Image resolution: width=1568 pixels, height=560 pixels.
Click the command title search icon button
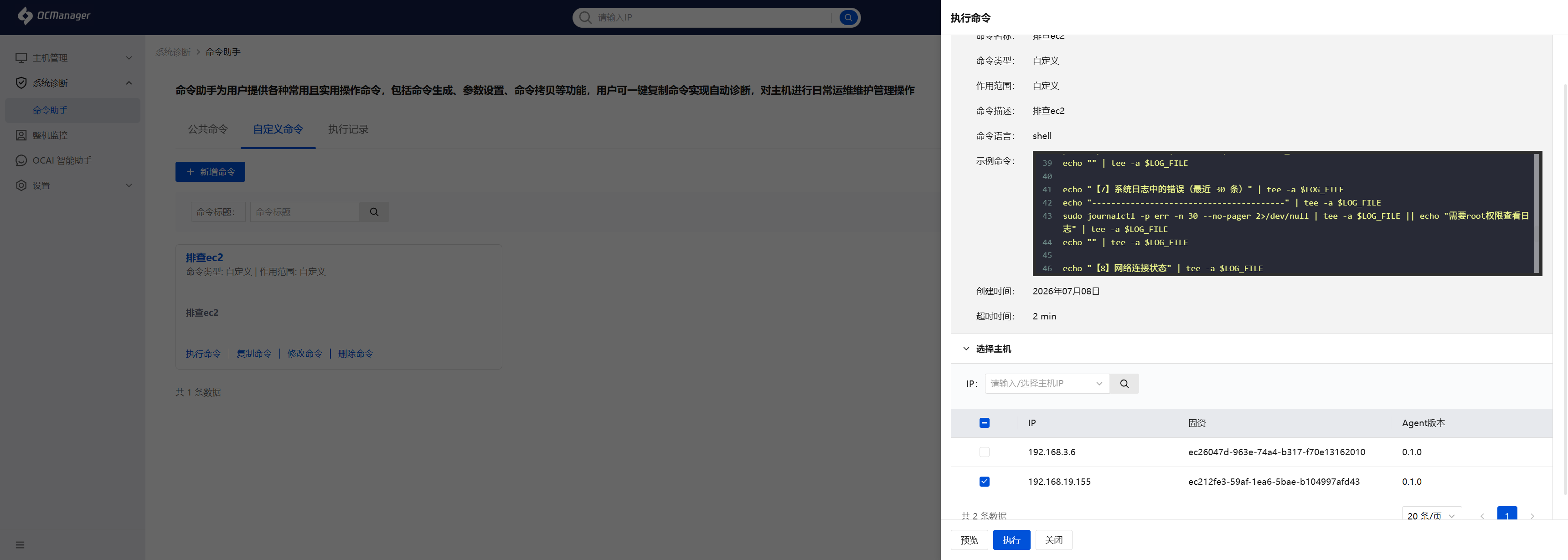(374, 212)
